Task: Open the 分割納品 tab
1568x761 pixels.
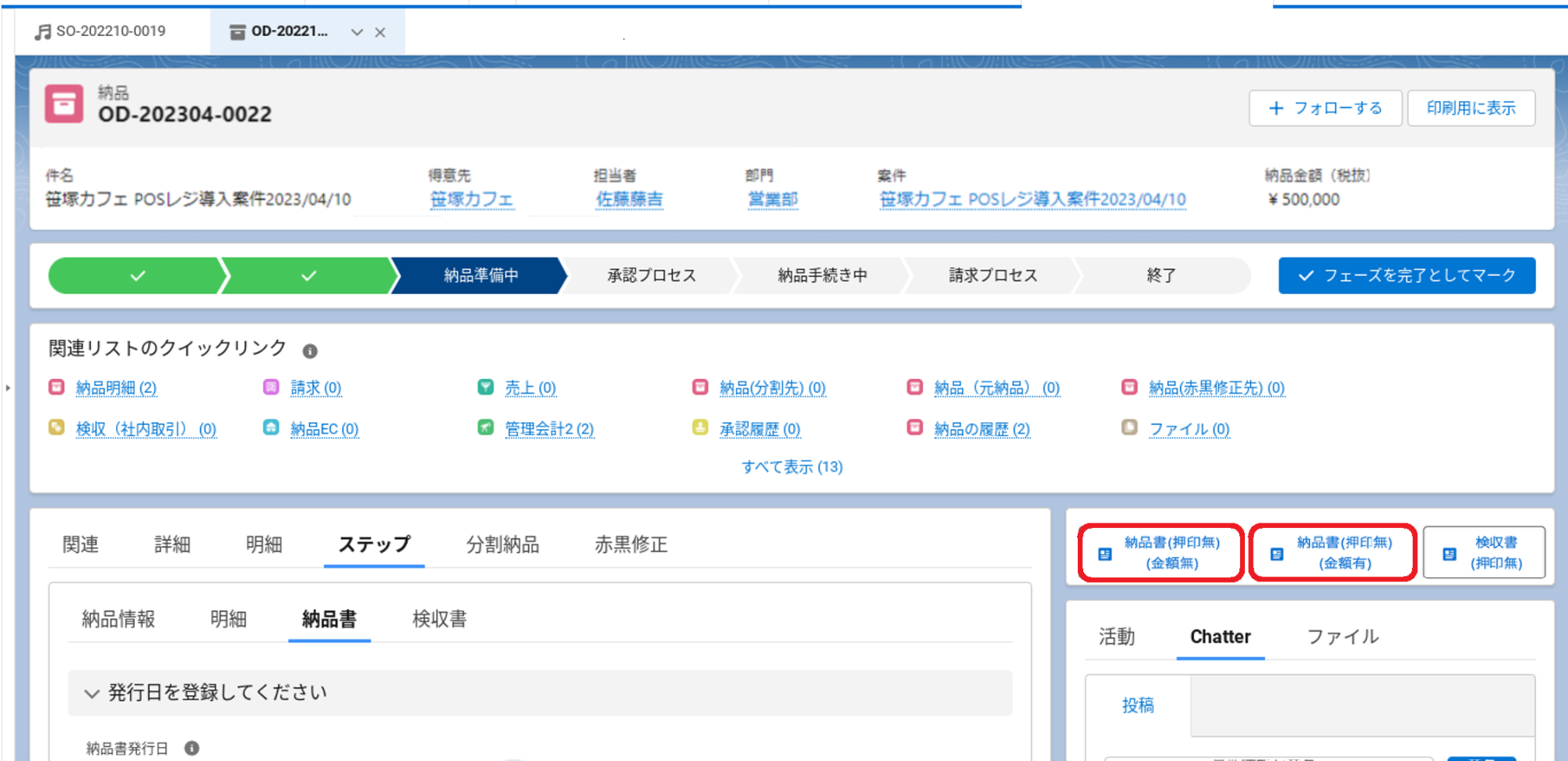Action: pyautogui.click(x=502, y=544)
